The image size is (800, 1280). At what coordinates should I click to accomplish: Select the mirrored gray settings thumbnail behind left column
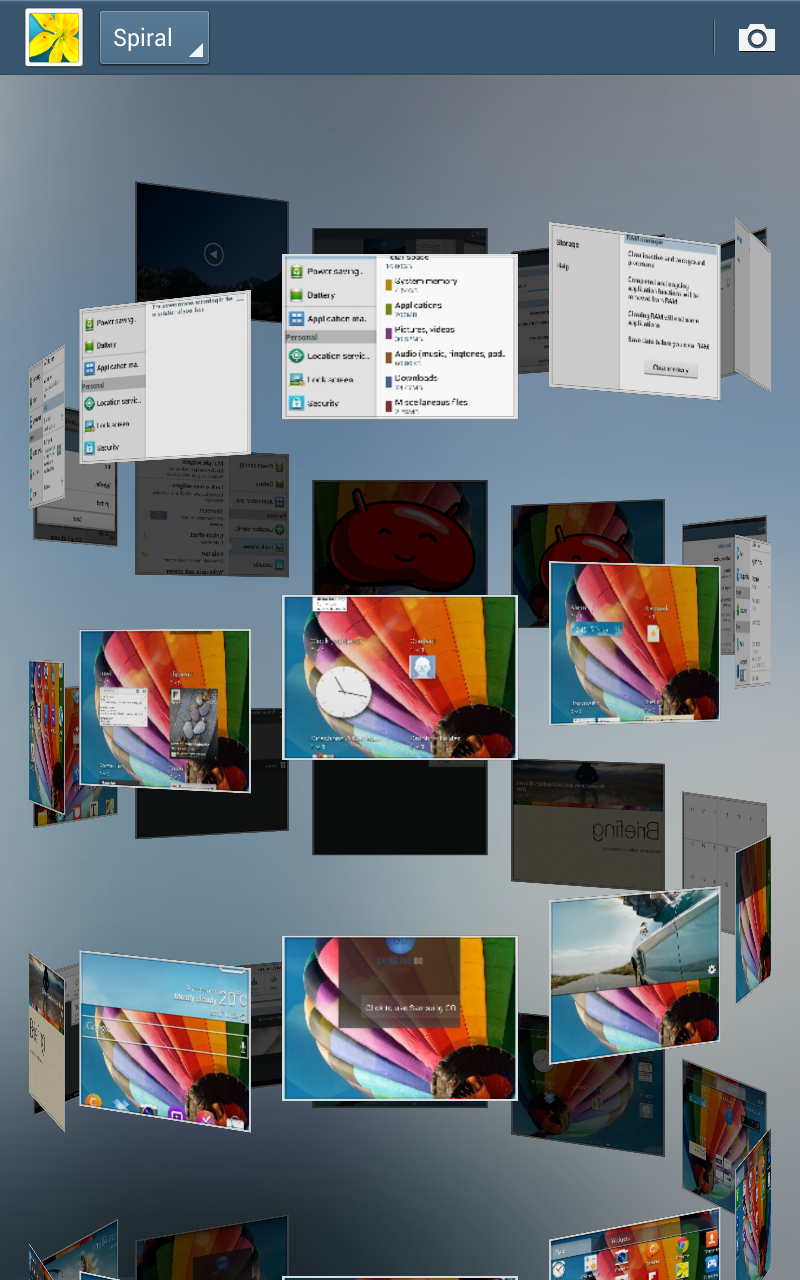tap(212, 515)
